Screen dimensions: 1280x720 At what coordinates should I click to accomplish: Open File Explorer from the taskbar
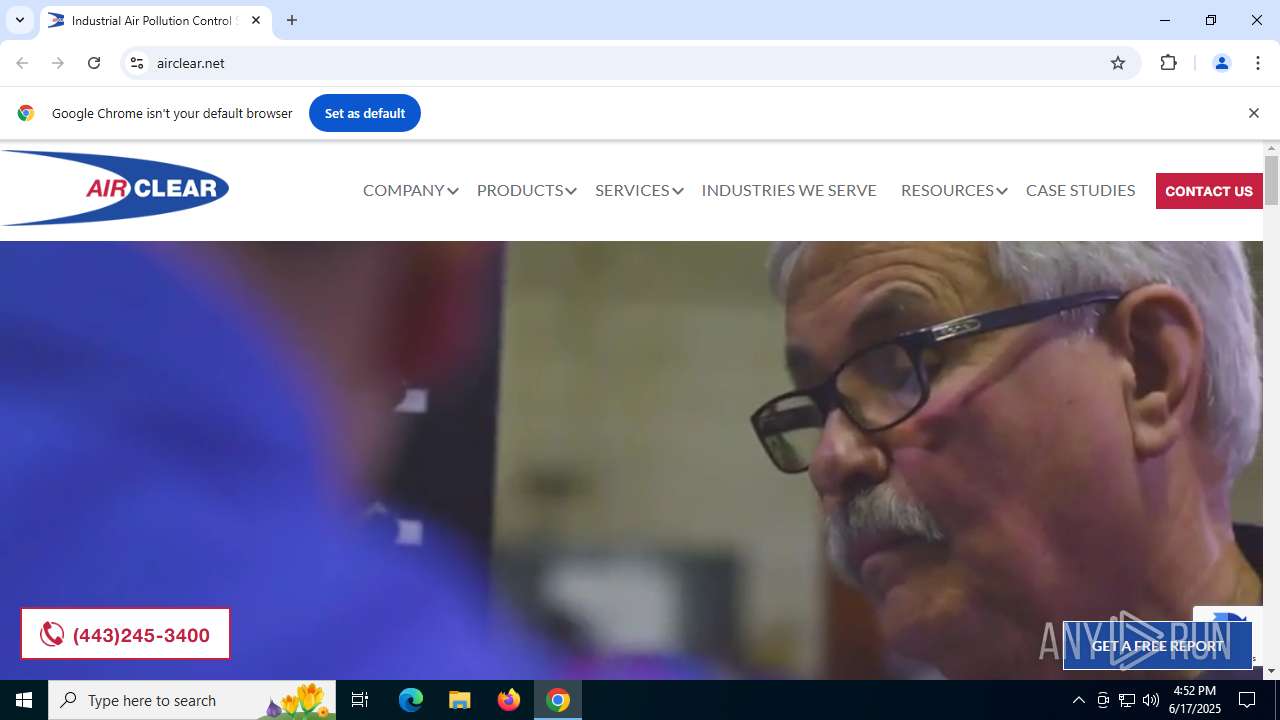tap(460, 700)
